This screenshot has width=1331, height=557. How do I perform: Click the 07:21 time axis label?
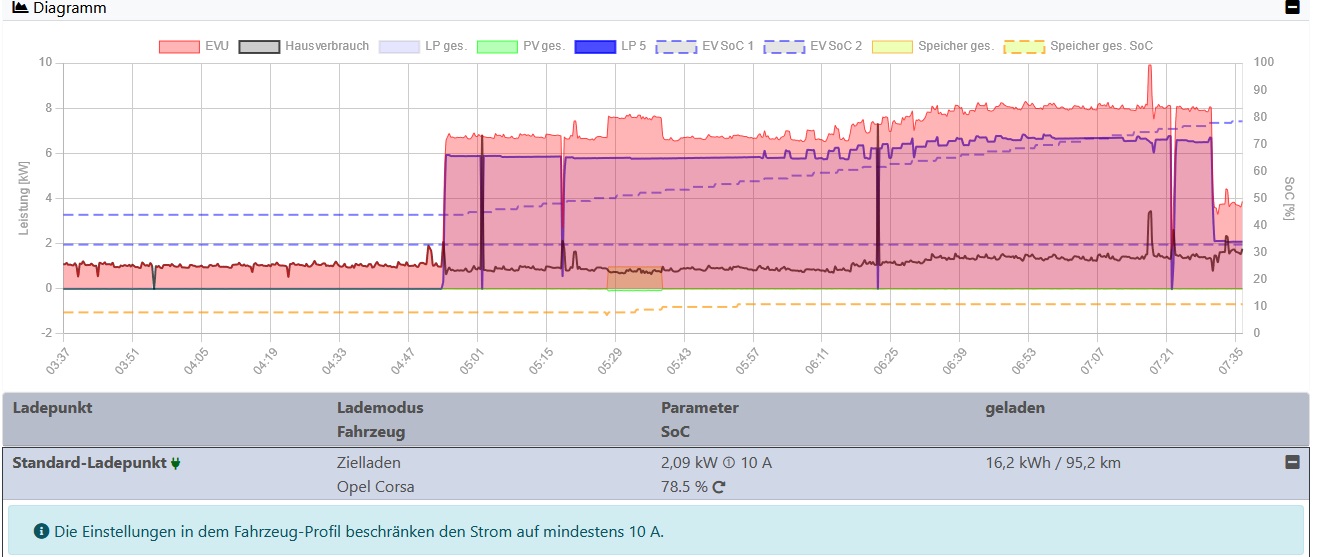click(1160, 360)
